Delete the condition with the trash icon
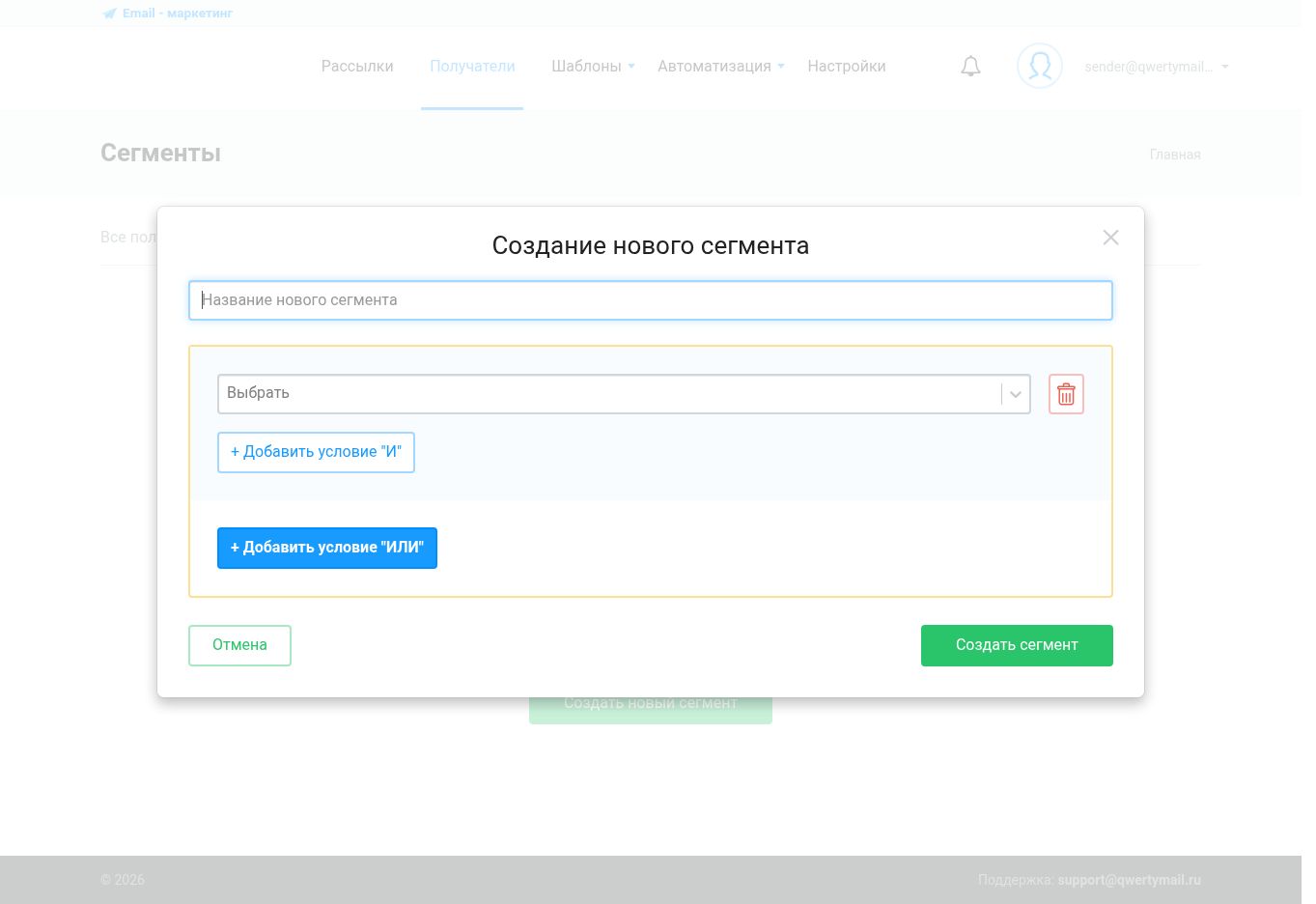This screenshot has width=1316, height=904. click(x=1066, y=394)
